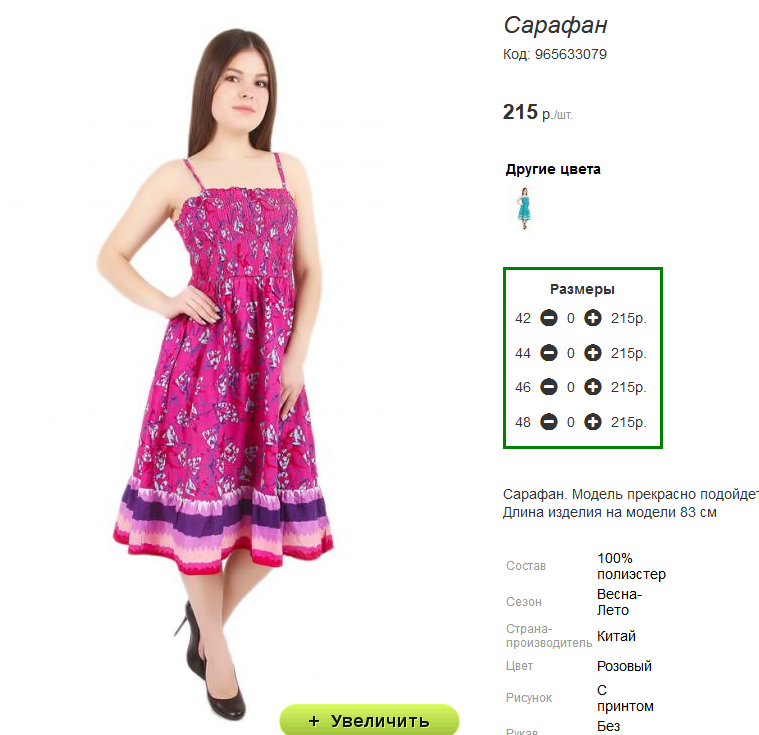Click the green Увеличить zoom button

coord(369,720)
